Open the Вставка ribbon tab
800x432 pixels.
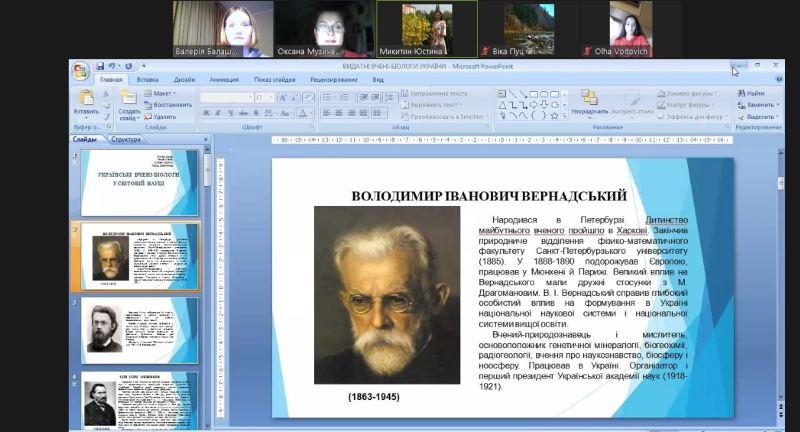(147, 79)
